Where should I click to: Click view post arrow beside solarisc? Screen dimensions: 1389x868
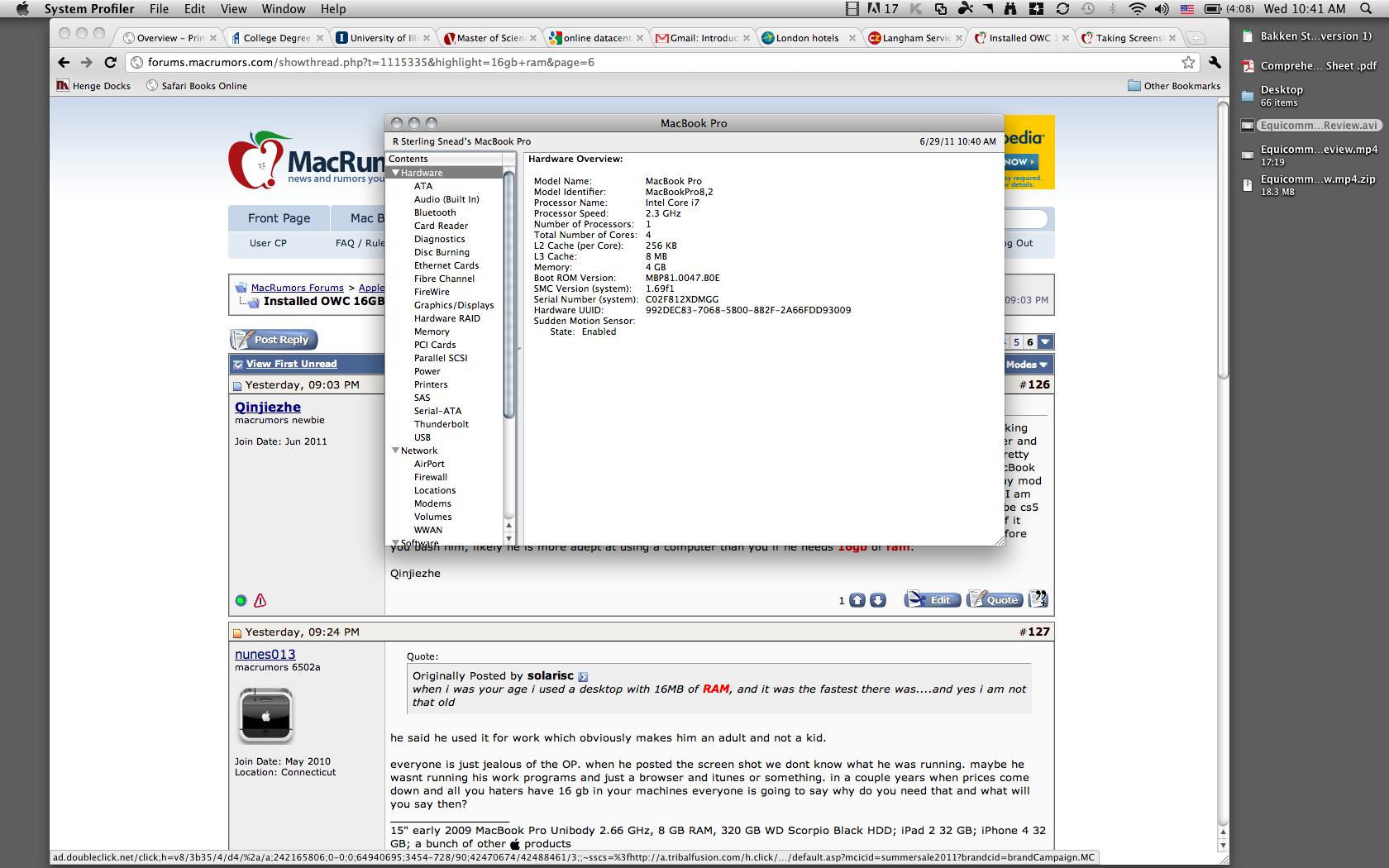583,677
